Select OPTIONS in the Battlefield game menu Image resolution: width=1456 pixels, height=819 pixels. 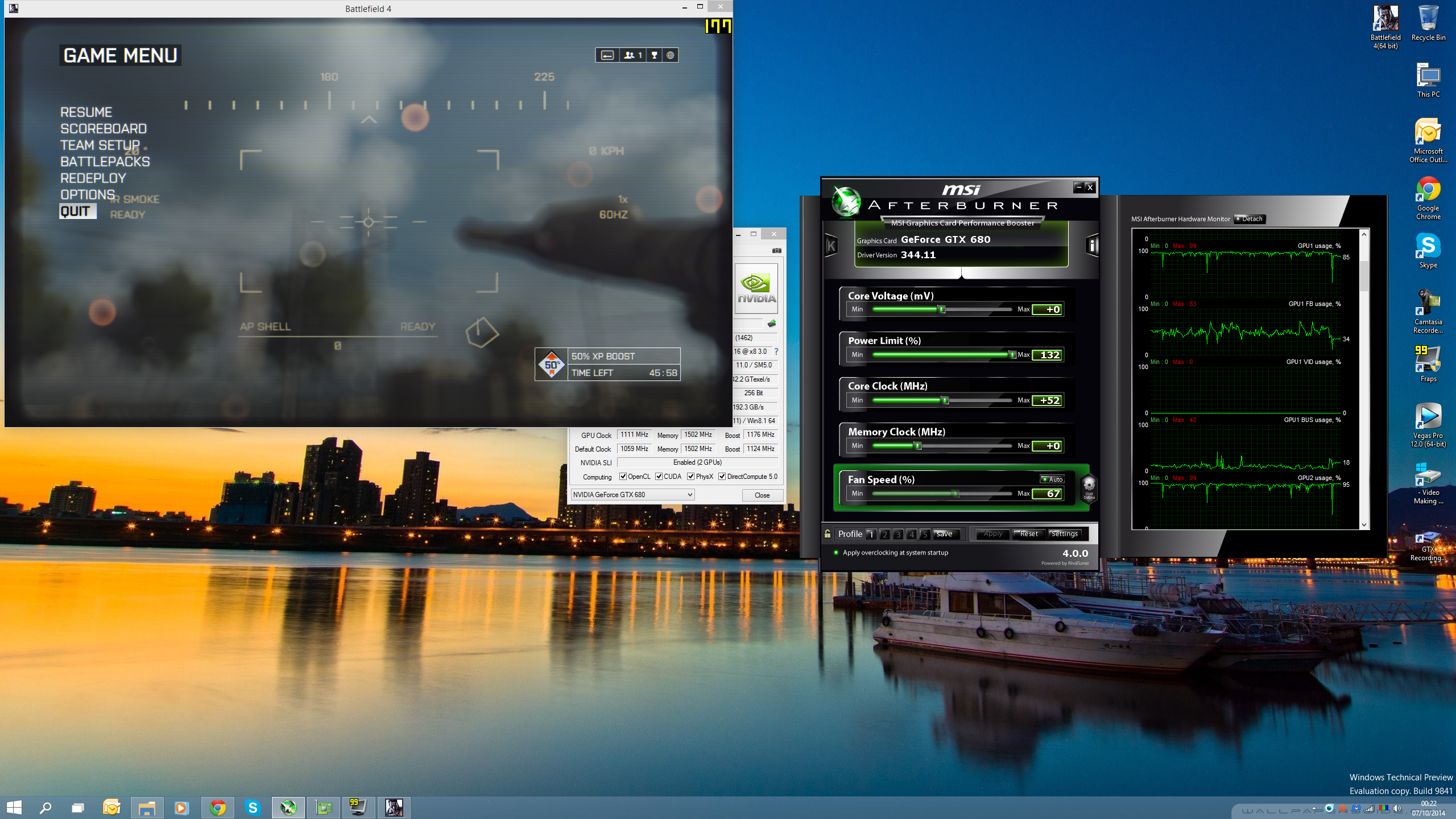88,195
